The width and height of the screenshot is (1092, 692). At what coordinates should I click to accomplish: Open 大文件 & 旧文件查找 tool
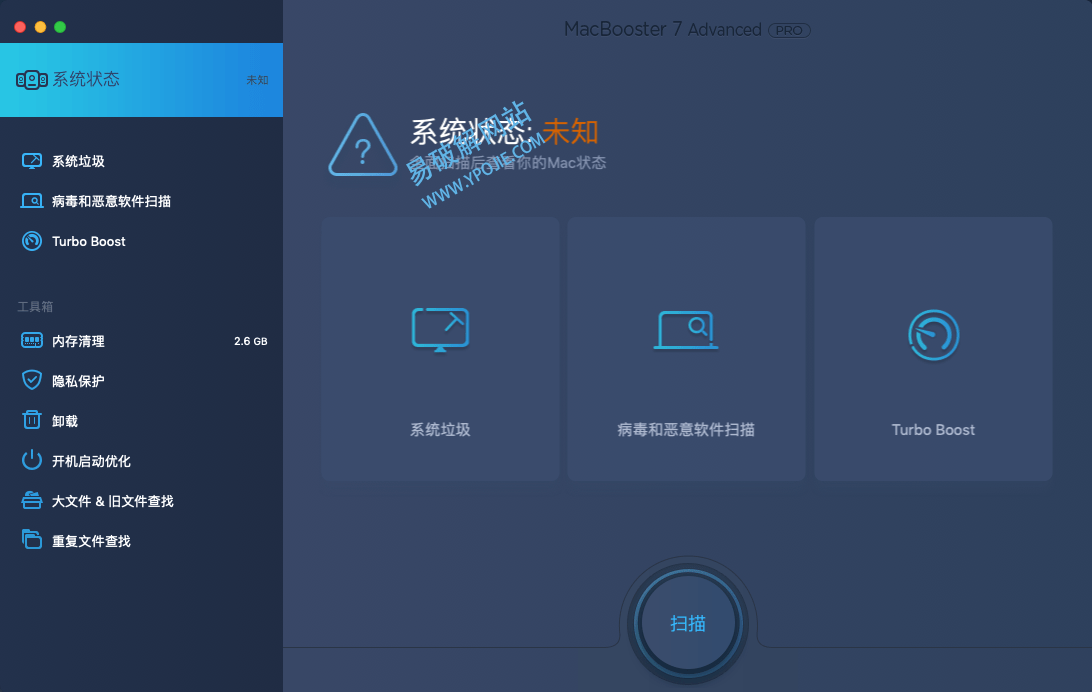pos(112,501)
